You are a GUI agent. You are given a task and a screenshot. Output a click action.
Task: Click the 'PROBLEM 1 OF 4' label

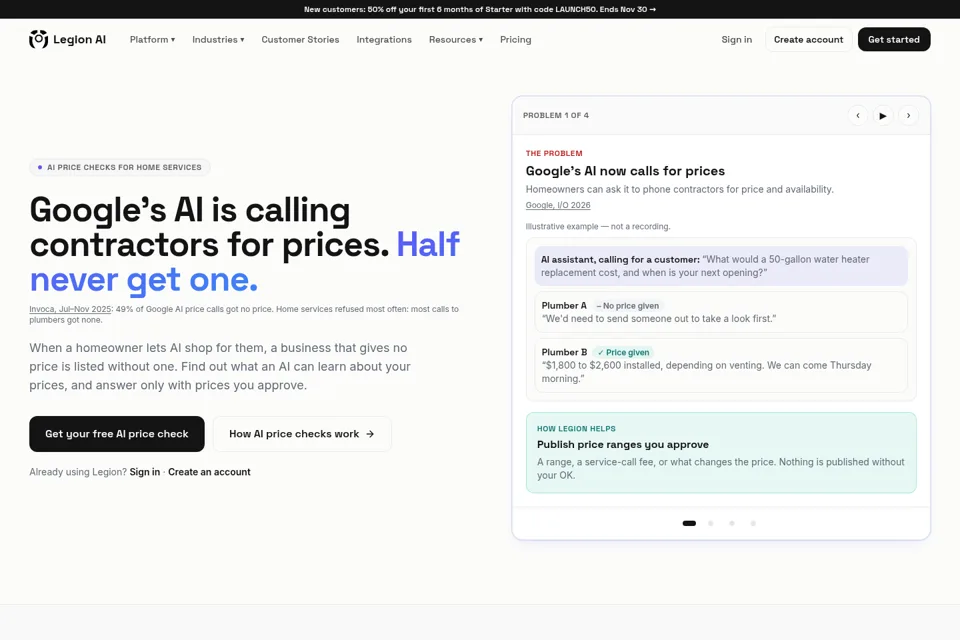(556, 115)
